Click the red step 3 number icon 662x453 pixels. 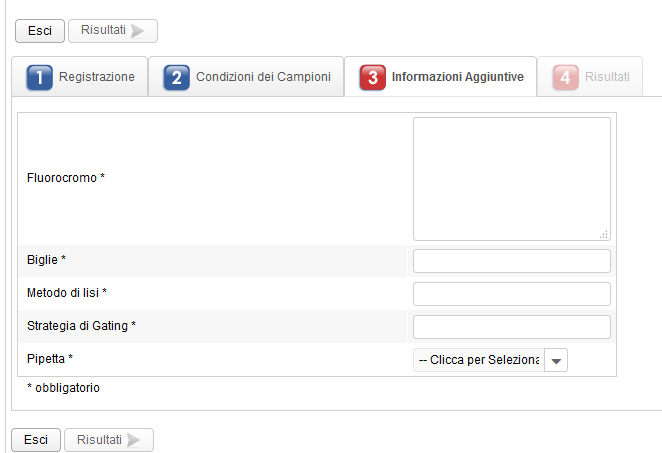pyautogui.click(x=372, y=77)
